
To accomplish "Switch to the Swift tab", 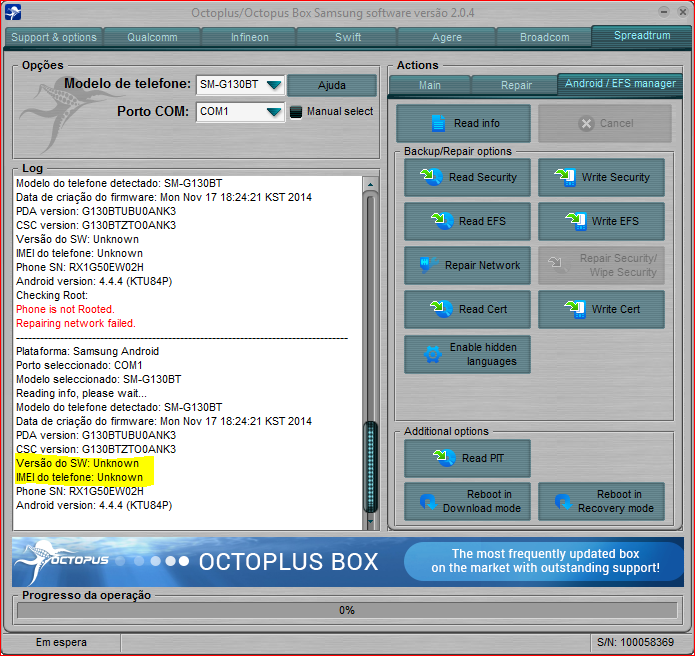I will (x=348, y=37).
